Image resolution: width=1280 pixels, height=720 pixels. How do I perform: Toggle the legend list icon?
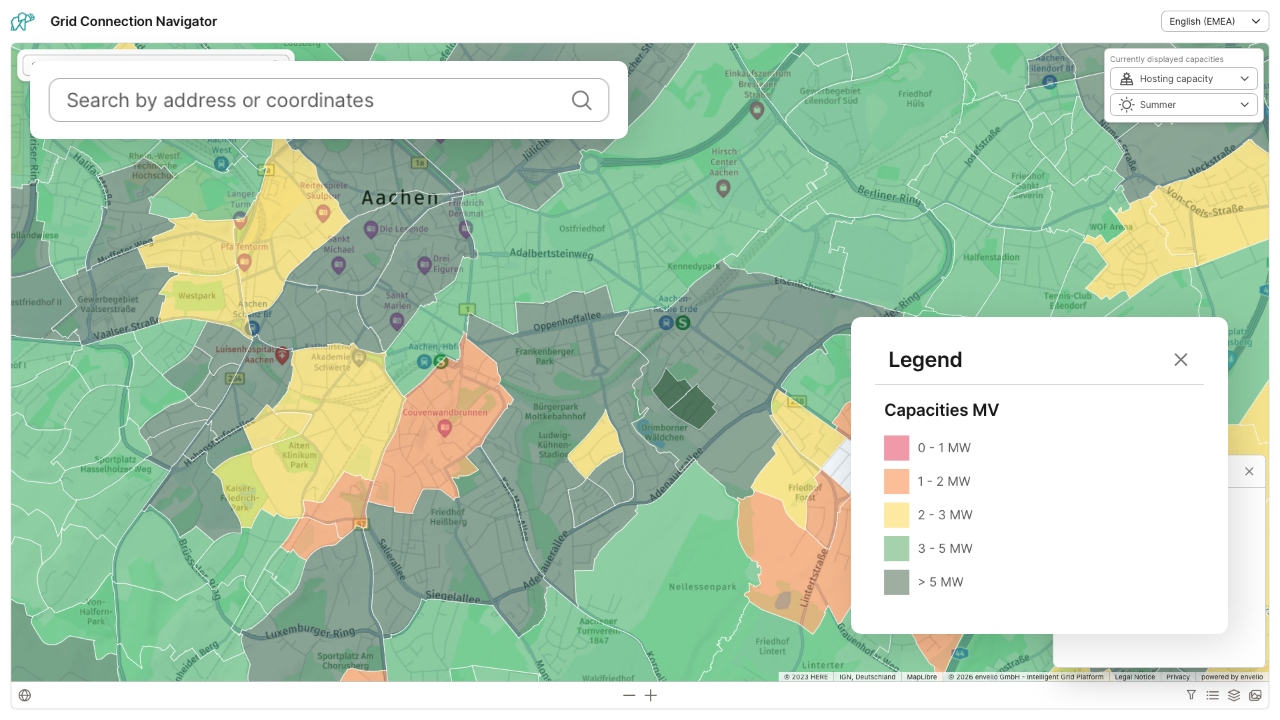coord(1212,695)
